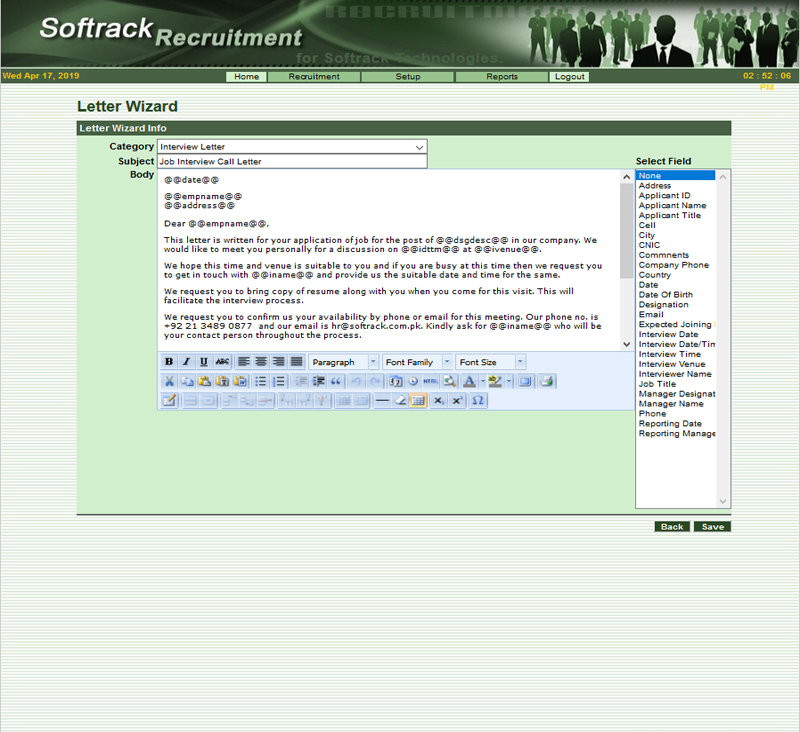The height and width of the screenshot is (732, 800).
Task: Insert special character with the Omega icon
Action: pos(478,400)
